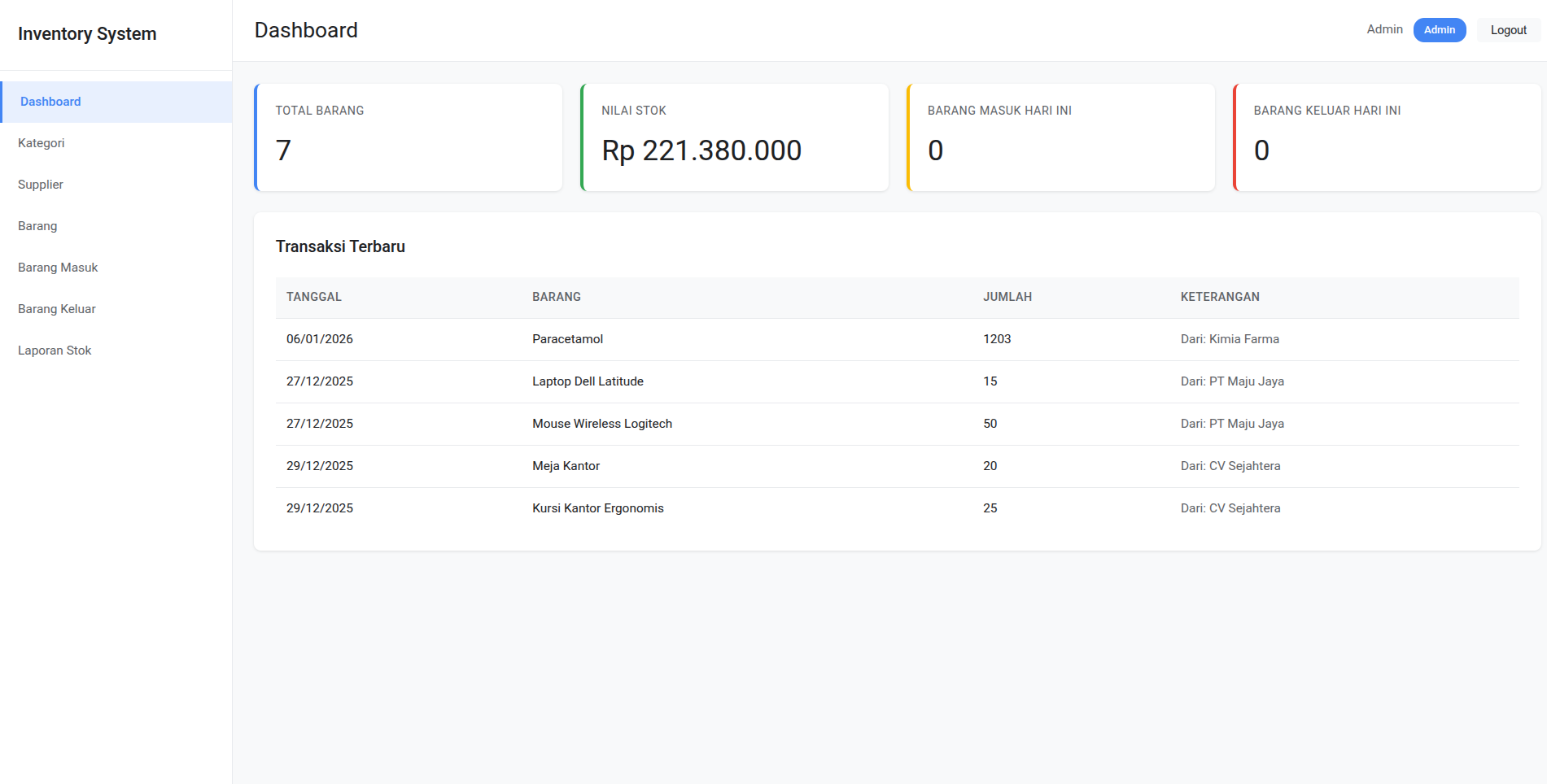Navigate to Barang Masuk
The image size is (1547, 784).
[116, 268]
